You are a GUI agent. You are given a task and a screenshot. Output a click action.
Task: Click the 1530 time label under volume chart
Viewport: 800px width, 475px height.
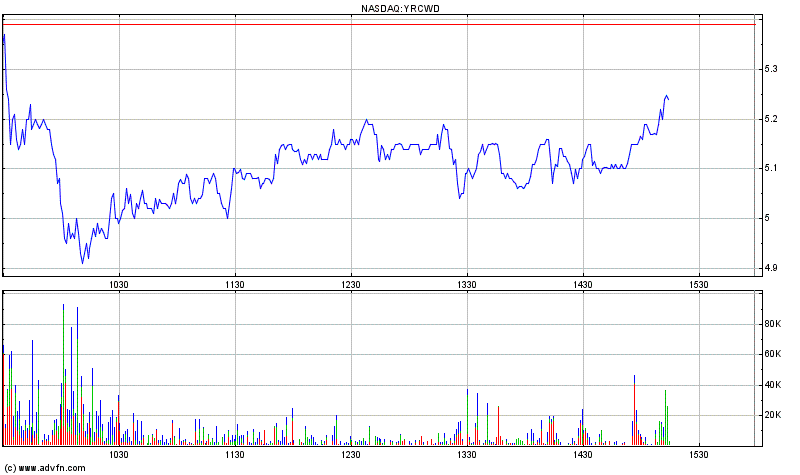[x=699, y=454]
